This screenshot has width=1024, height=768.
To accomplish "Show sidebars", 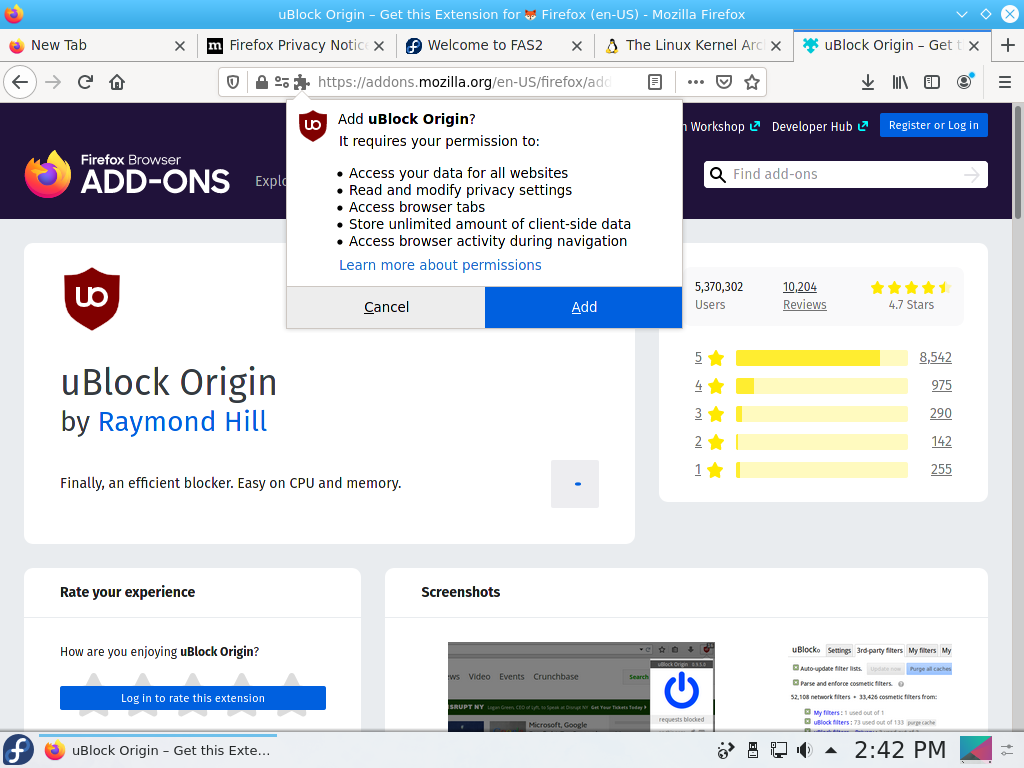I will click(x=932, y=82).
